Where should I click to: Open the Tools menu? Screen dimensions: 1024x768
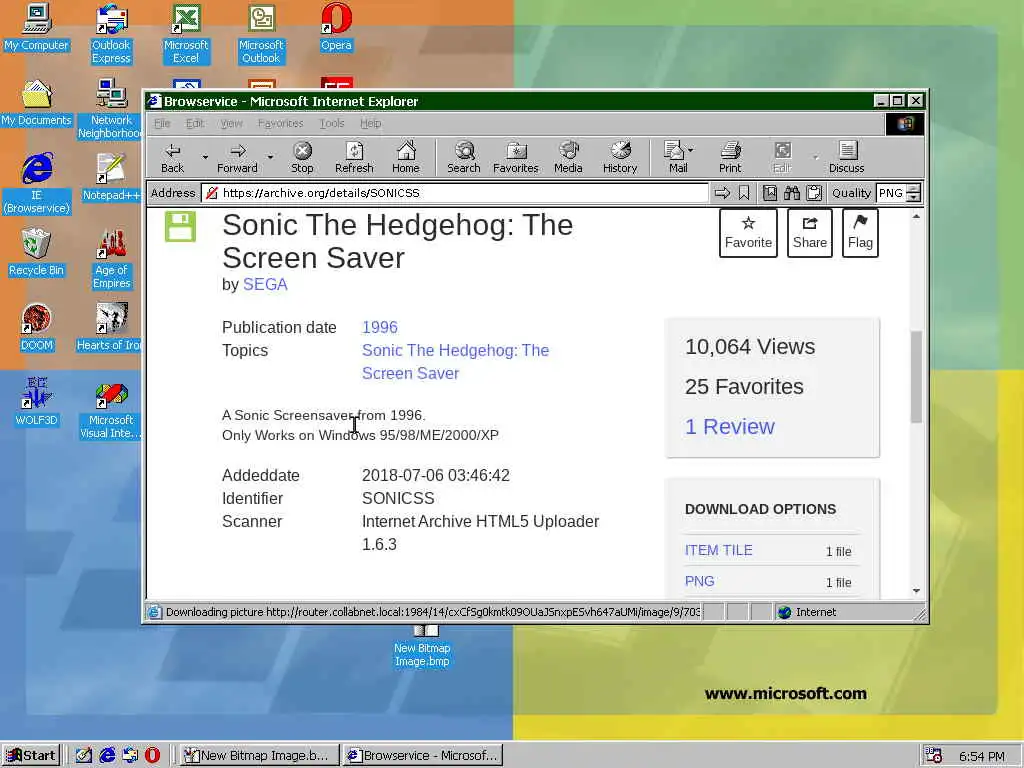tap(332, 123)
